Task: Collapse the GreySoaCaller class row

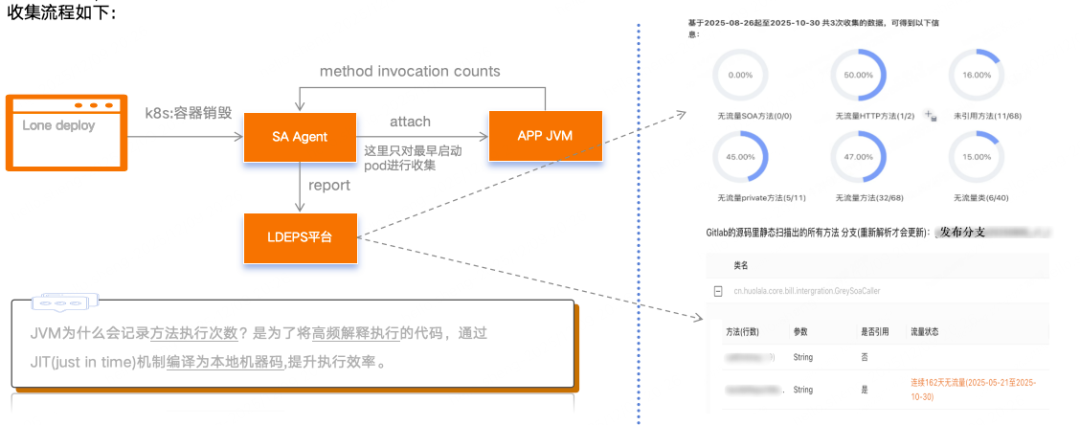Action: (x=718, y=291)
